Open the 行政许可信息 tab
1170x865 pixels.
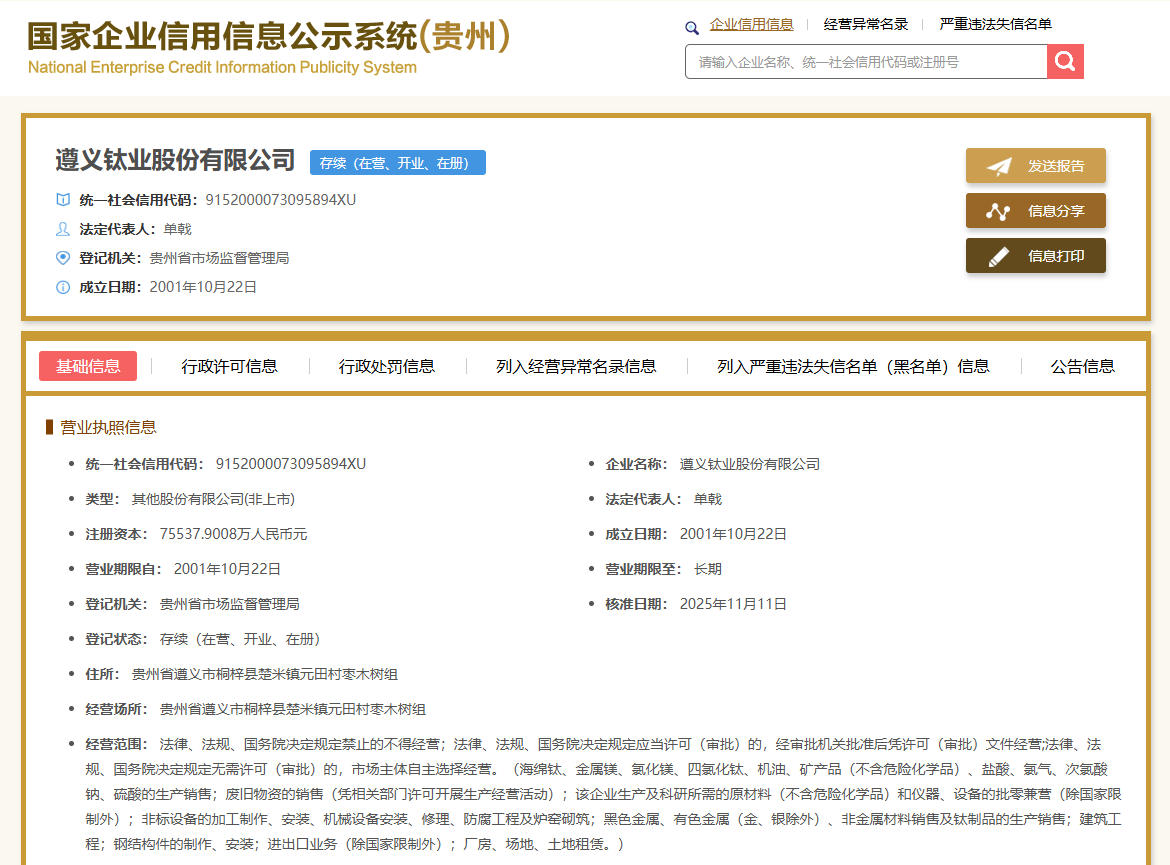229,366
